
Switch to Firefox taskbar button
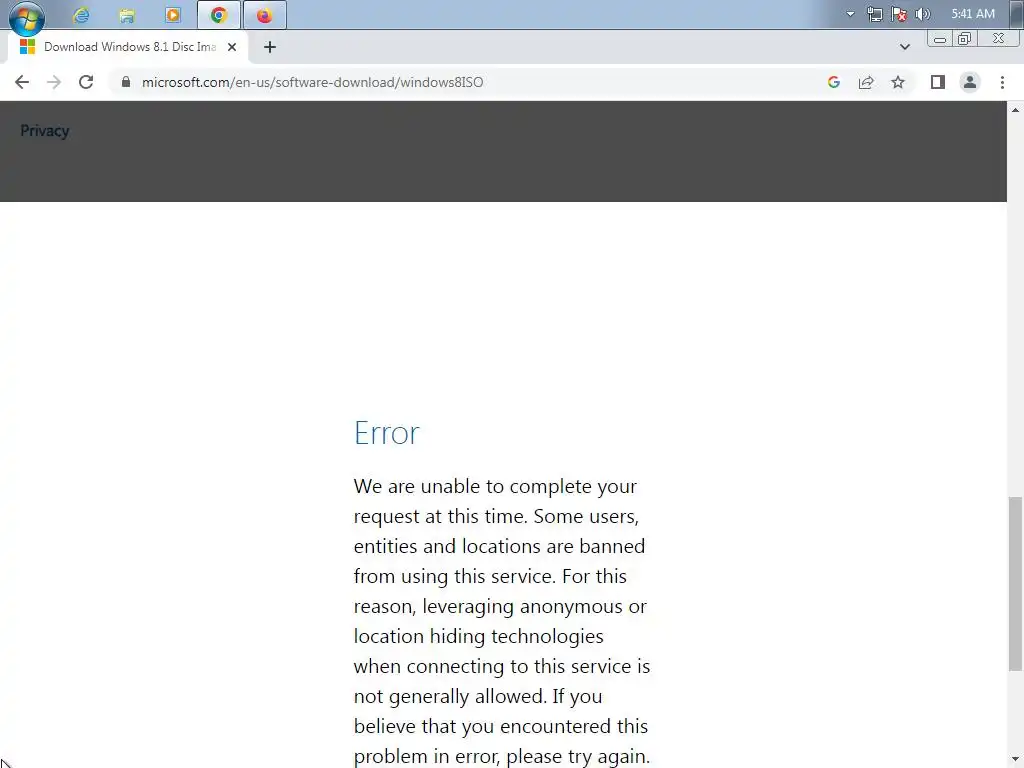click(264, 15)
